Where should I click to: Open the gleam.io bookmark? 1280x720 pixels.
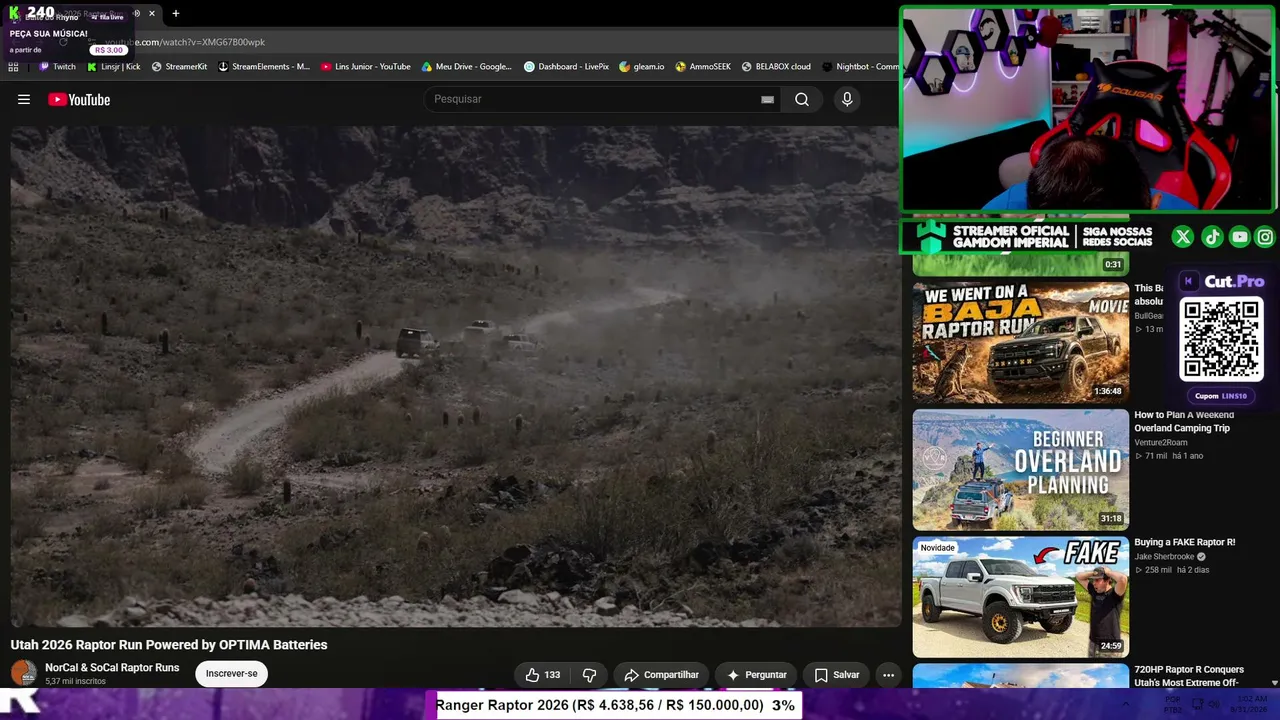pyautogui.click(x=641, y=67)
